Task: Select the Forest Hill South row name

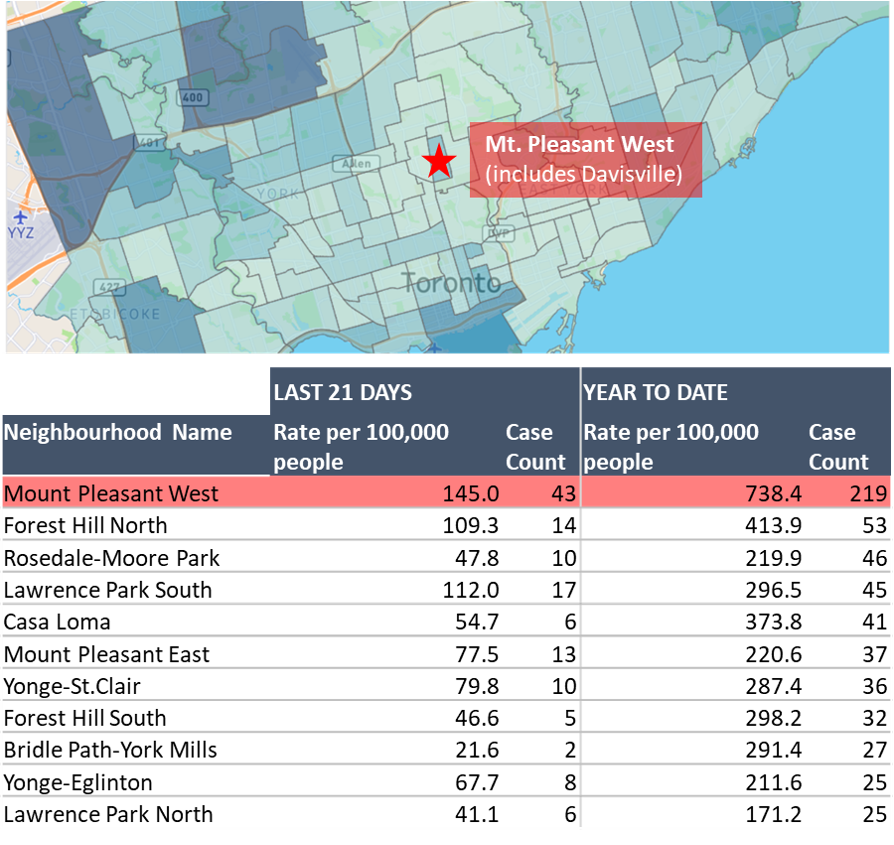Action: 85,718
